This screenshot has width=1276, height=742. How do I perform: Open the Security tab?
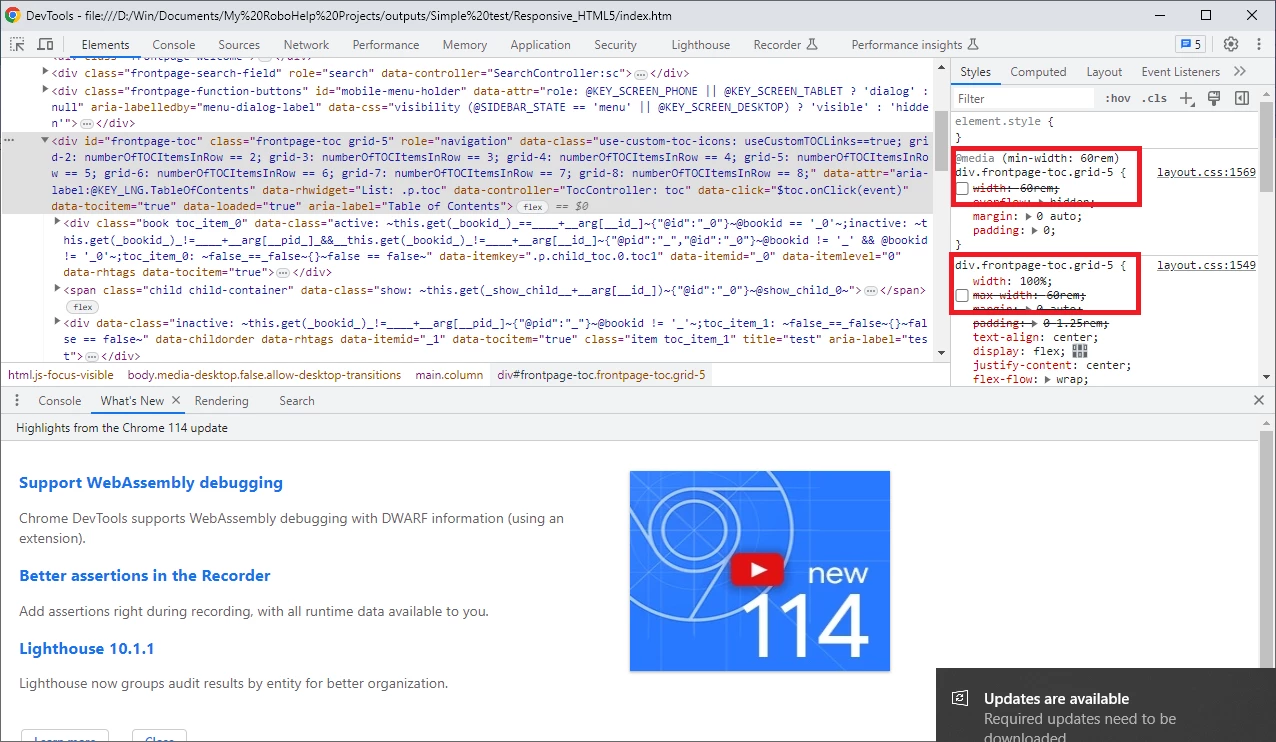pyautogui.click(x=615, y=44)
